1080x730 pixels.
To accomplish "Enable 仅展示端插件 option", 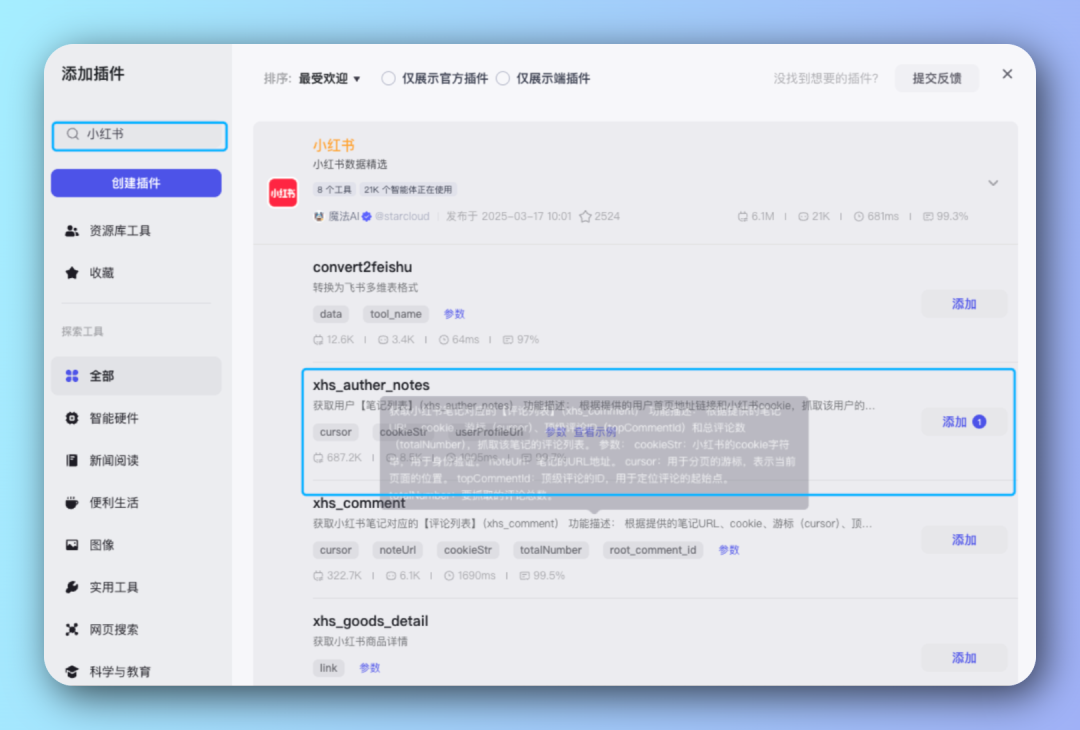I will (x=503, y=79).
